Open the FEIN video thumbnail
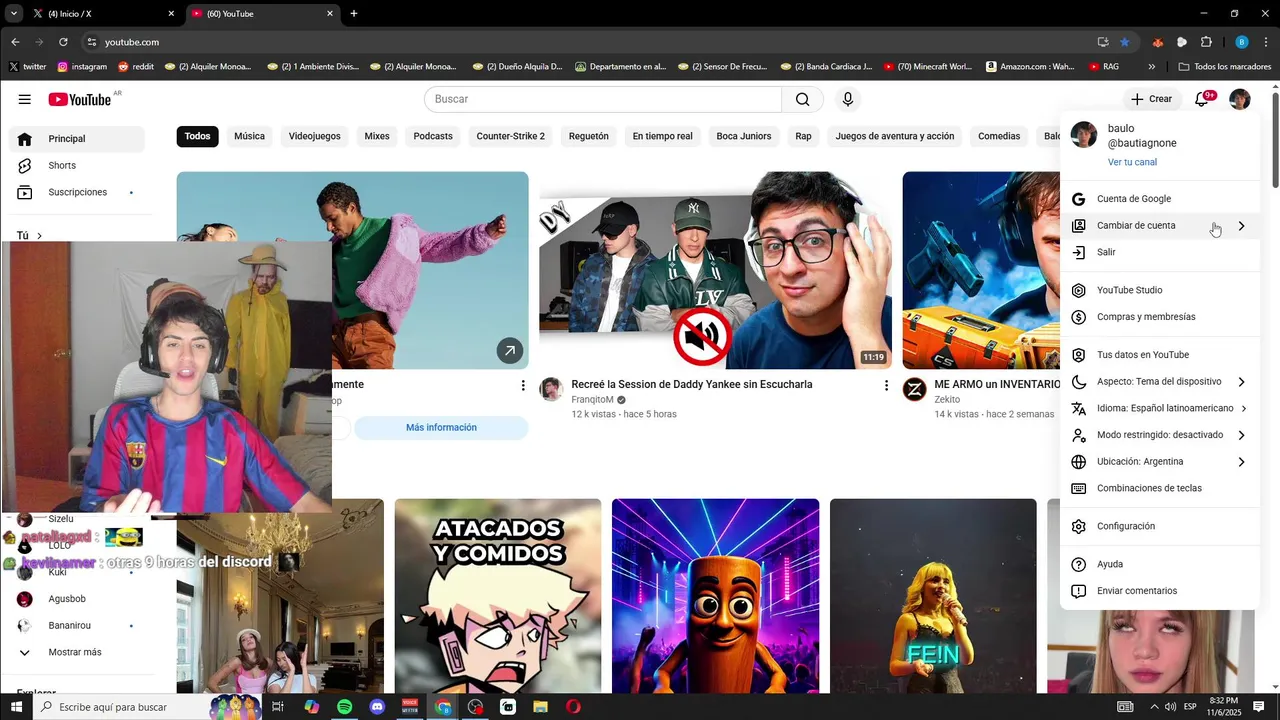Image resolution: width=1280 pixels, height=720 pixels. coord(933,596)
